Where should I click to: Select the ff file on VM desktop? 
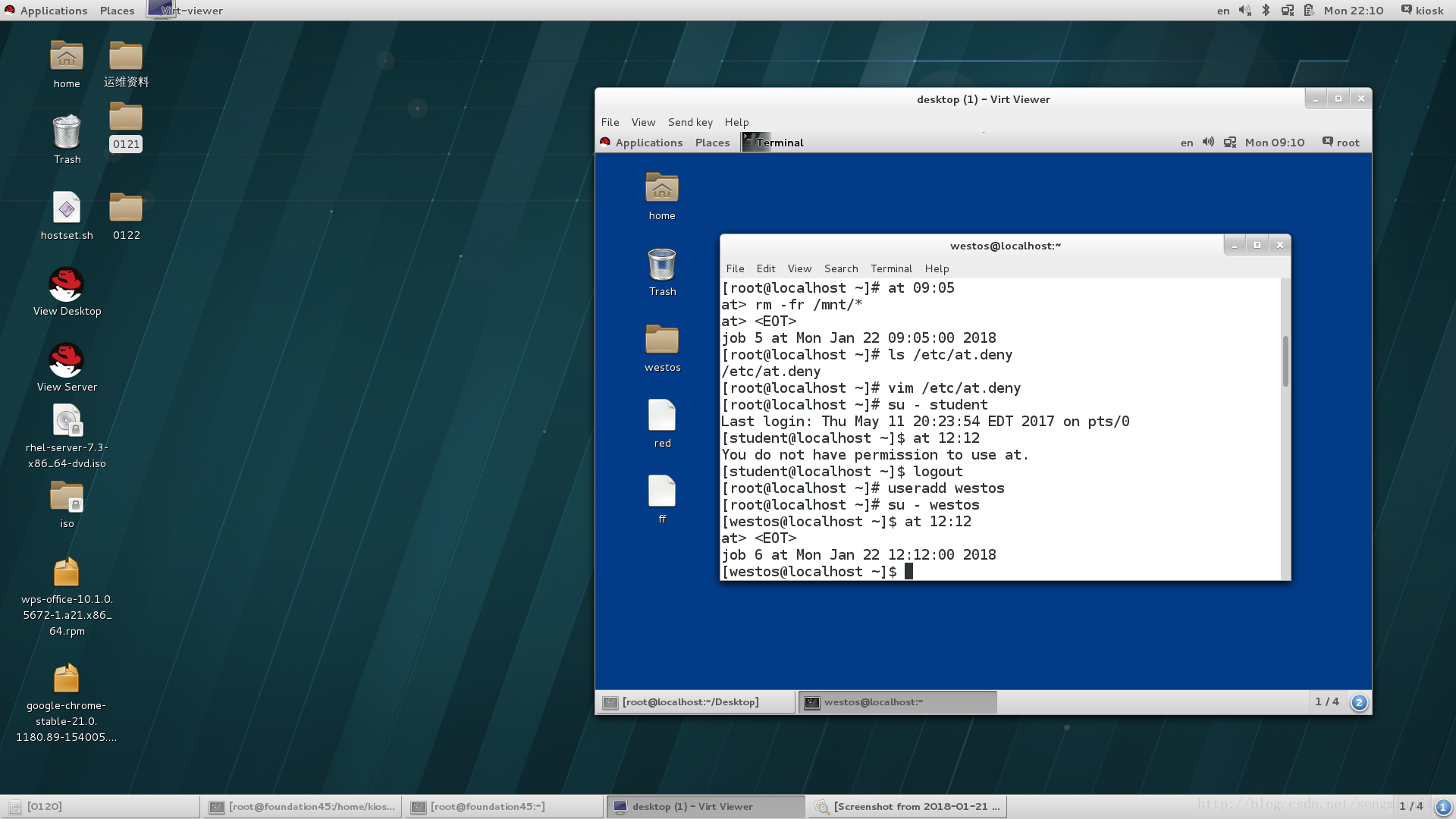point(662,491)
